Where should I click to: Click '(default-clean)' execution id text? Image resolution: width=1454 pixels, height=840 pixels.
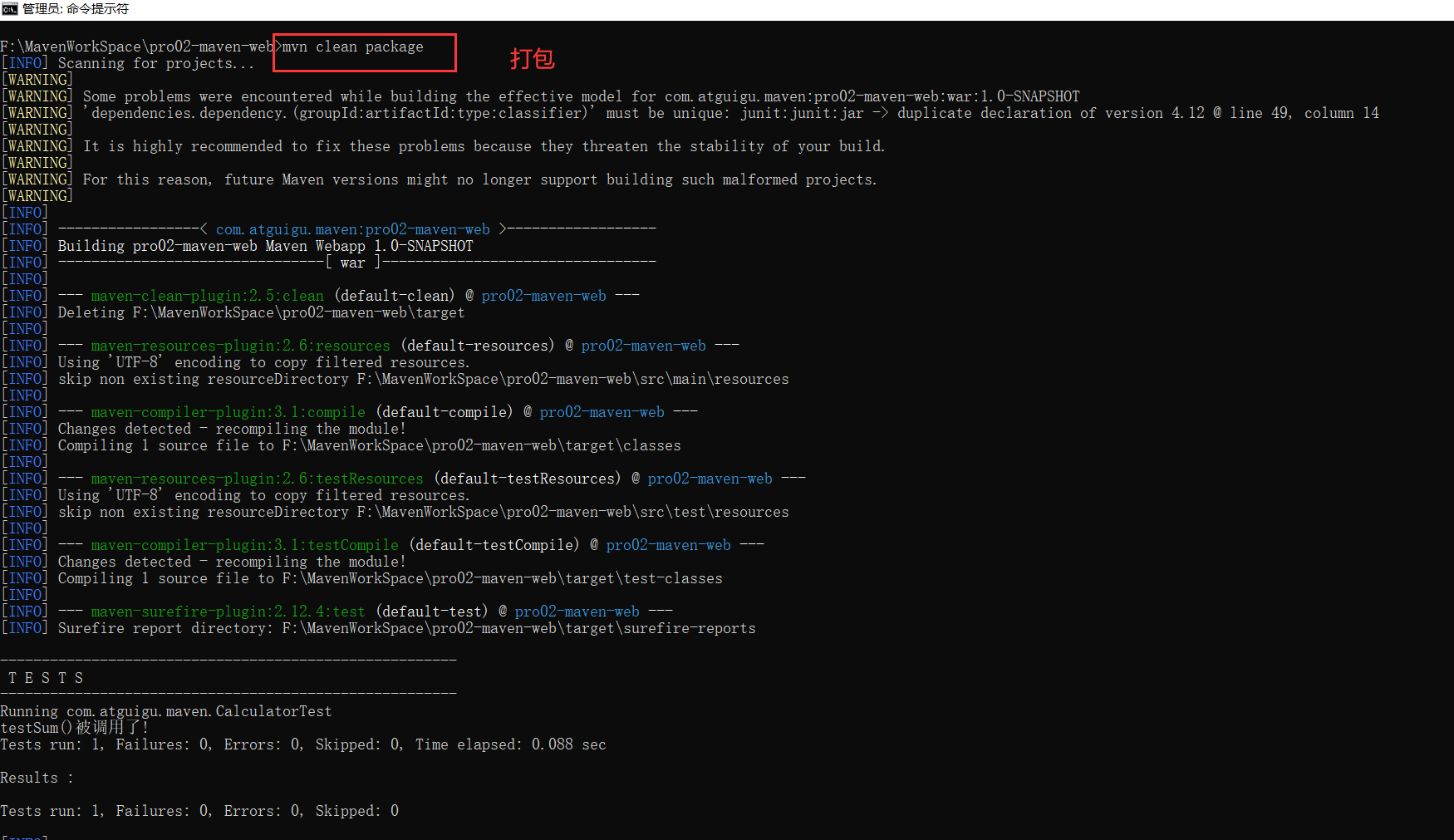click(395, 296)
